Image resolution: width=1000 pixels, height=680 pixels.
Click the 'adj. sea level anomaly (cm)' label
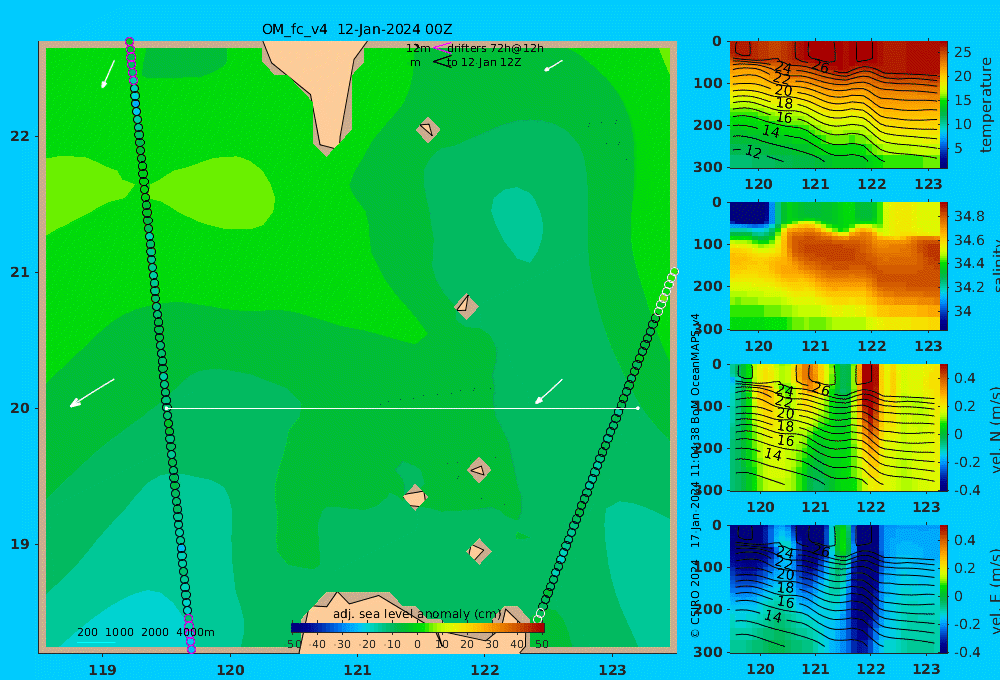pos(418,614)
